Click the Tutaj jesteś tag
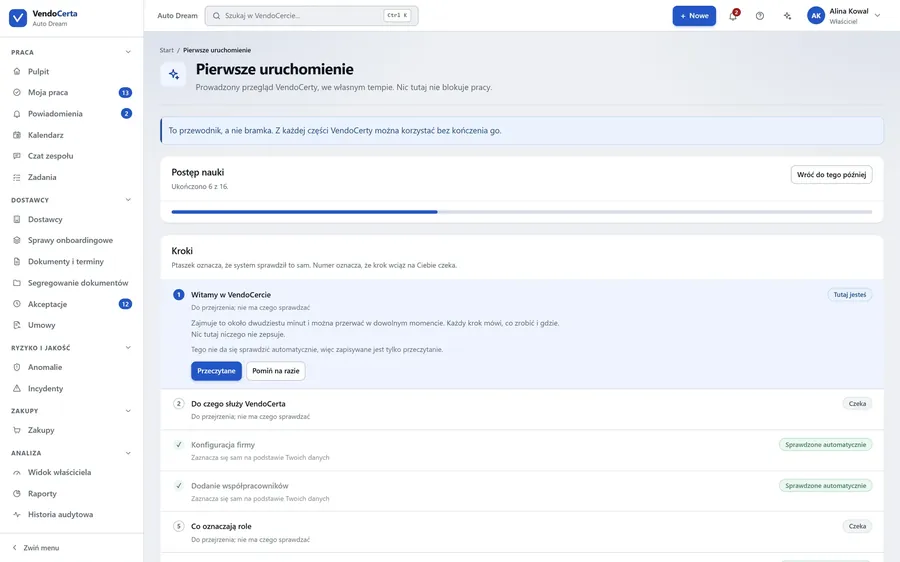This screenshot has width=900, height=562. pyautogui.click(x=849, y=294)
